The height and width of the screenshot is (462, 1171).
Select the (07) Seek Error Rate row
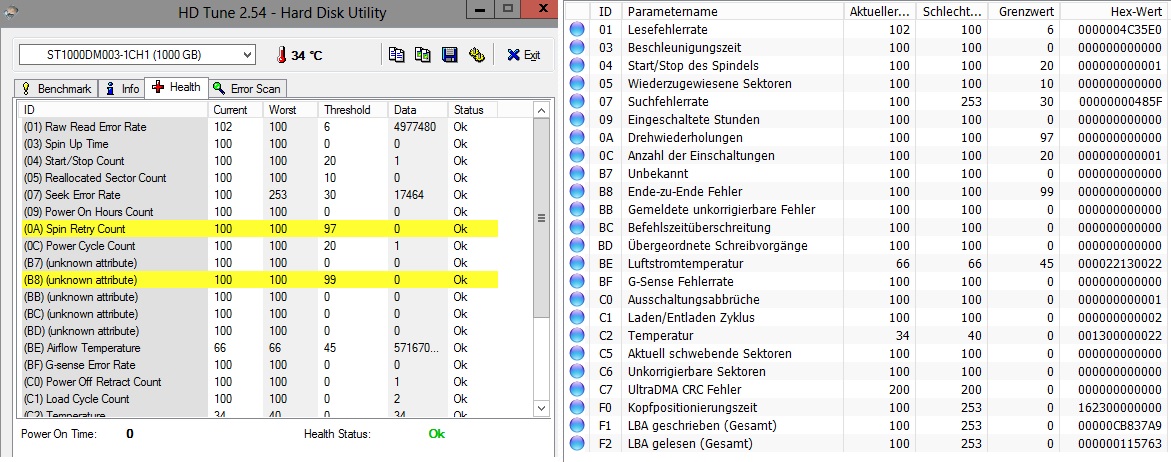[258, 195]
